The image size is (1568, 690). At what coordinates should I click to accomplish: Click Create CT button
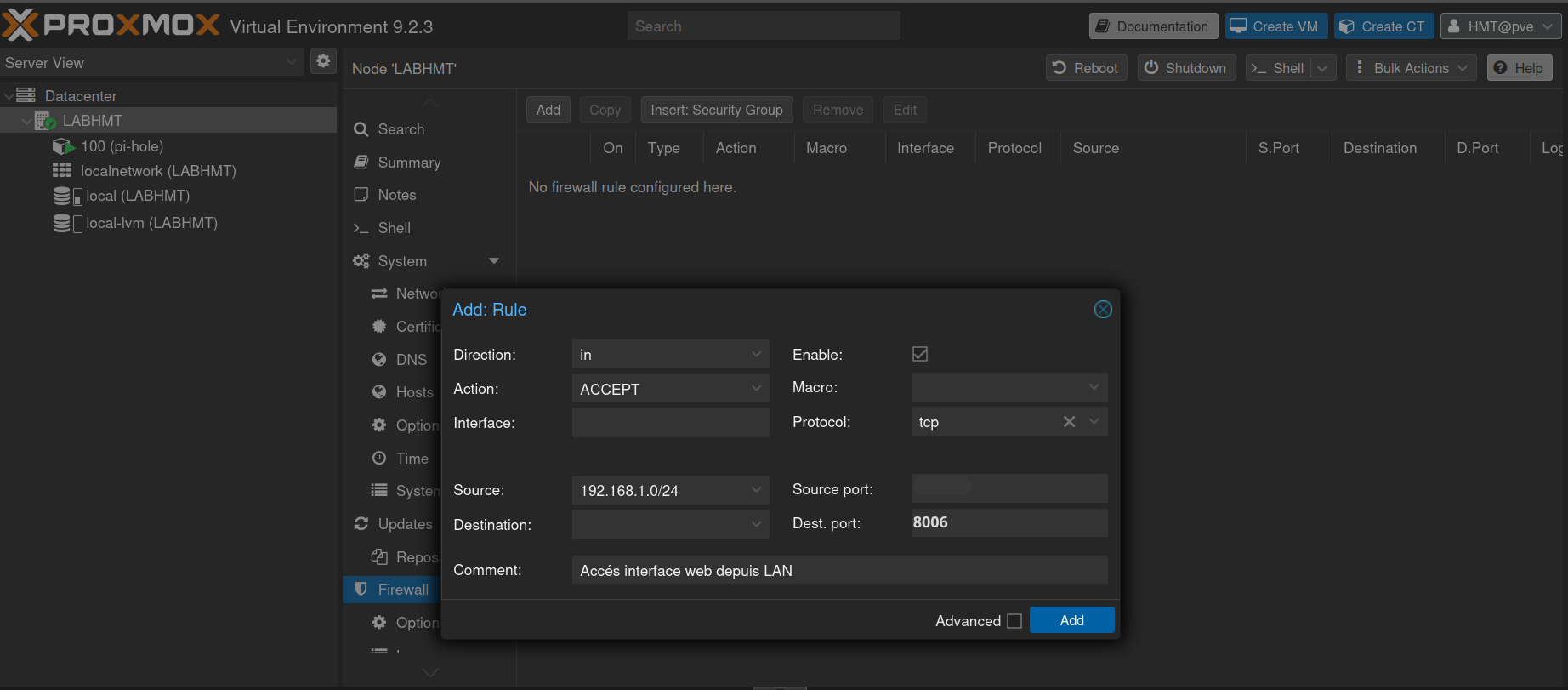[x=1383, y=26]
